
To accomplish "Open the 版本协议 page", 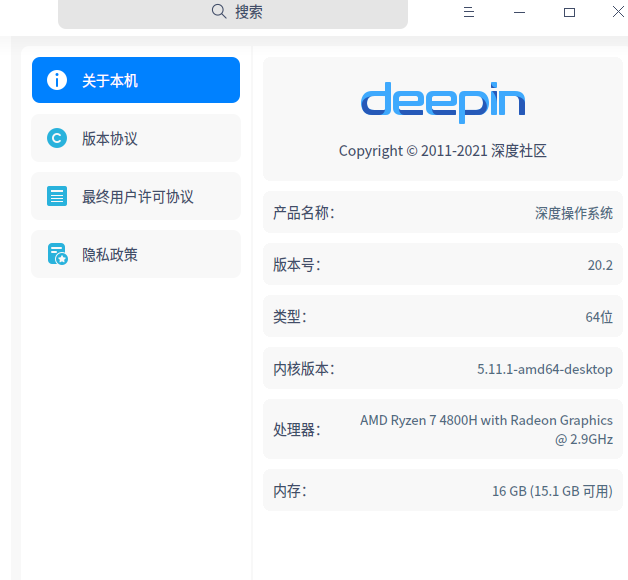I will tap(136, 138).
